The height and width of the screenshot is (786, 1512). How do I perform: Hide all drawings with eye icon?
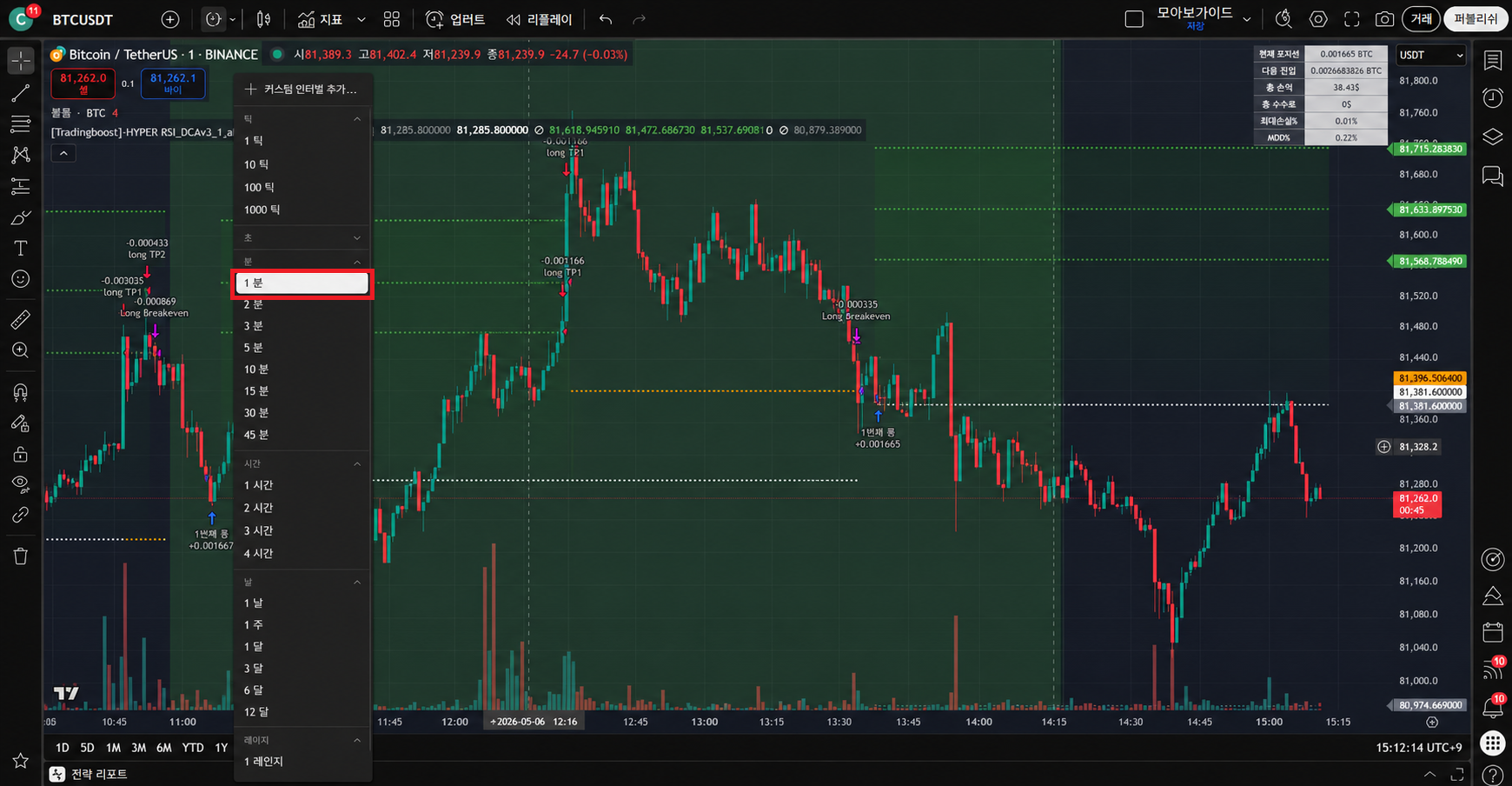[21, 484]
